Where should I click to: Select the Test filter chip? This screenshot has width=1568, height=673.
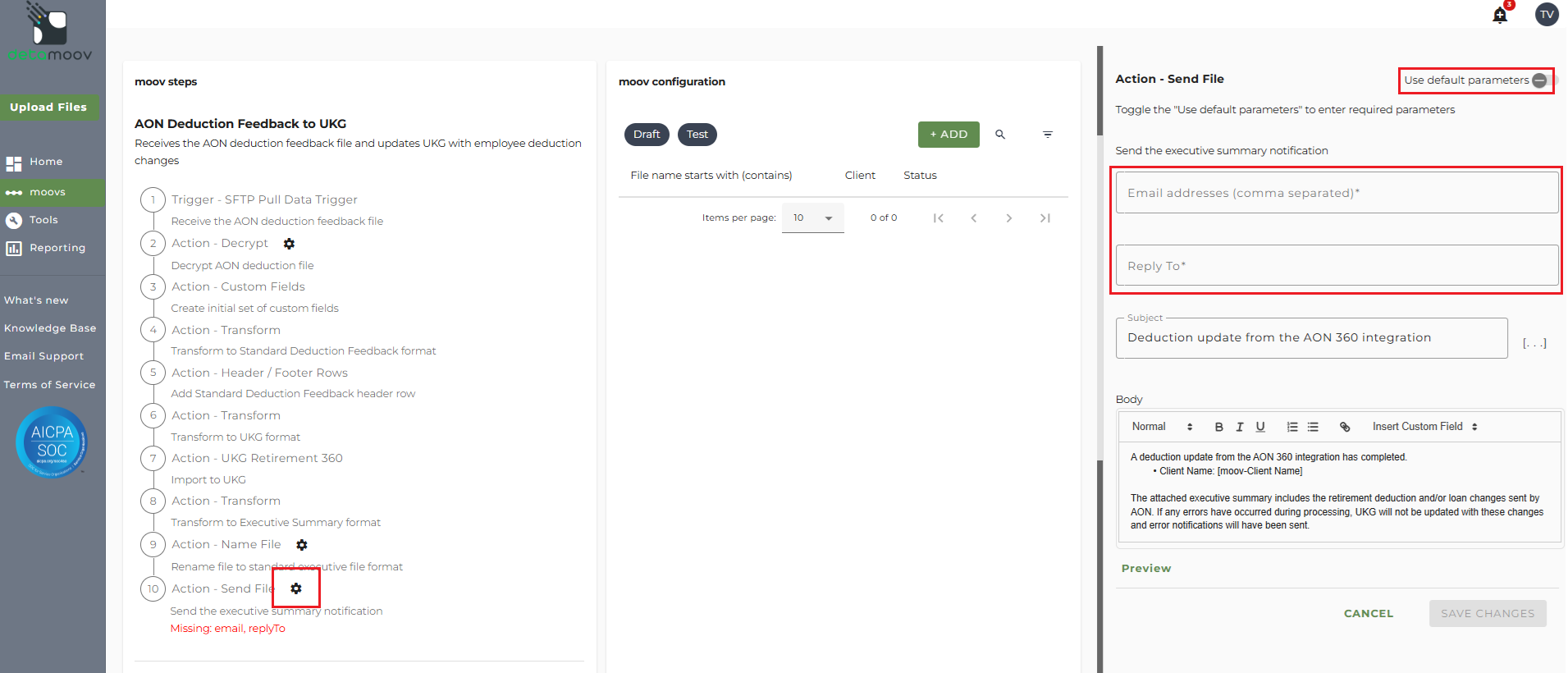(697, 135)
